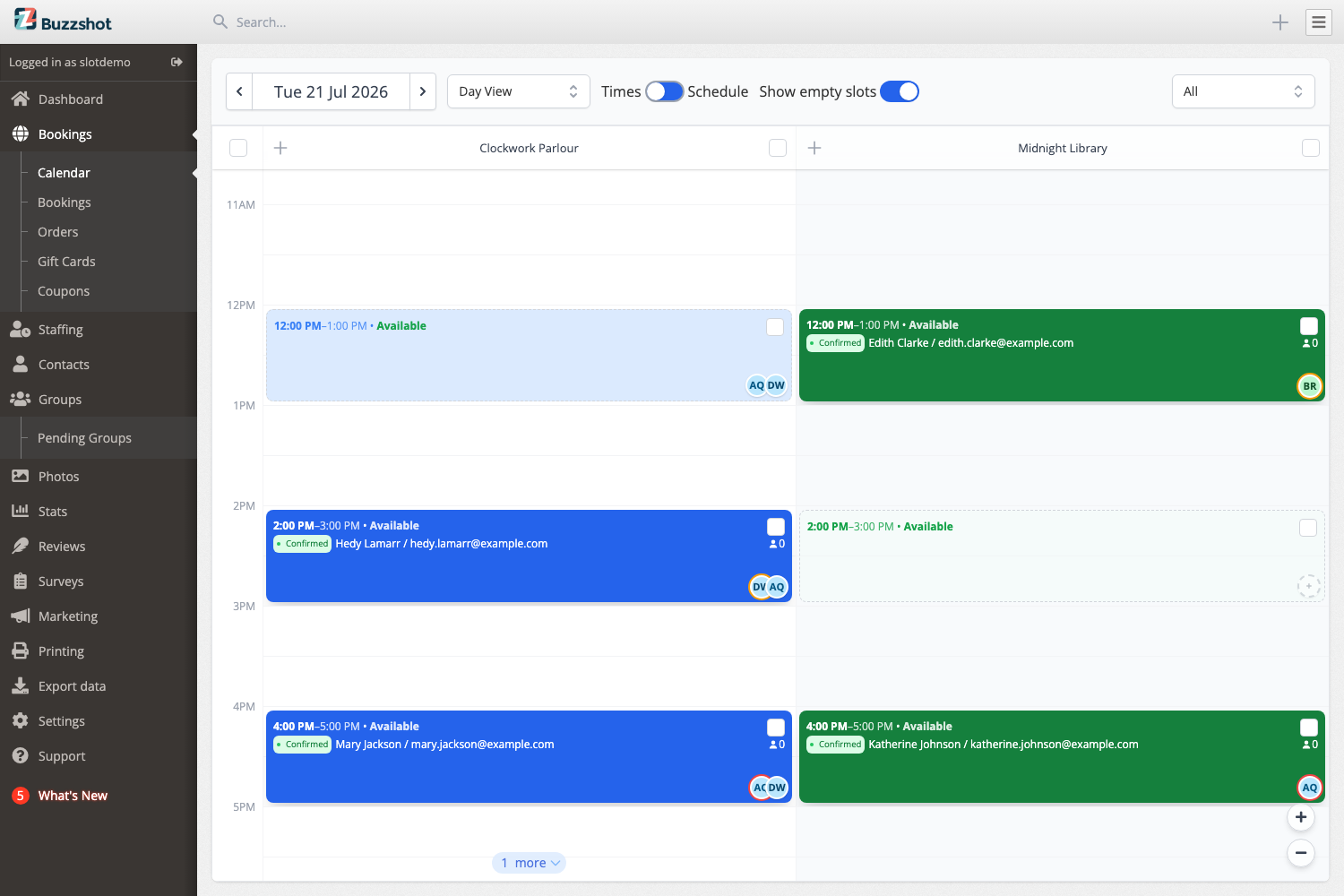1344x896 pixels.
Task: Open the Day View dropdown
Action: (519, 91)
